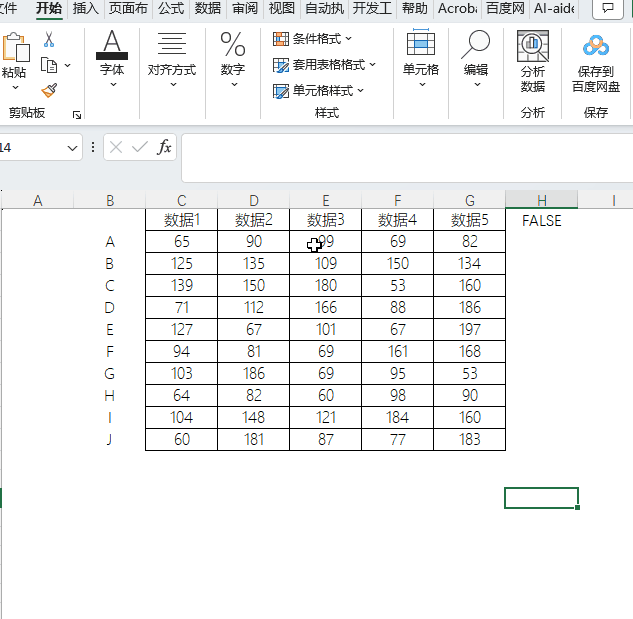Select cell with value 148
This screenshot has height=619, width=633.
pos(254,418)
